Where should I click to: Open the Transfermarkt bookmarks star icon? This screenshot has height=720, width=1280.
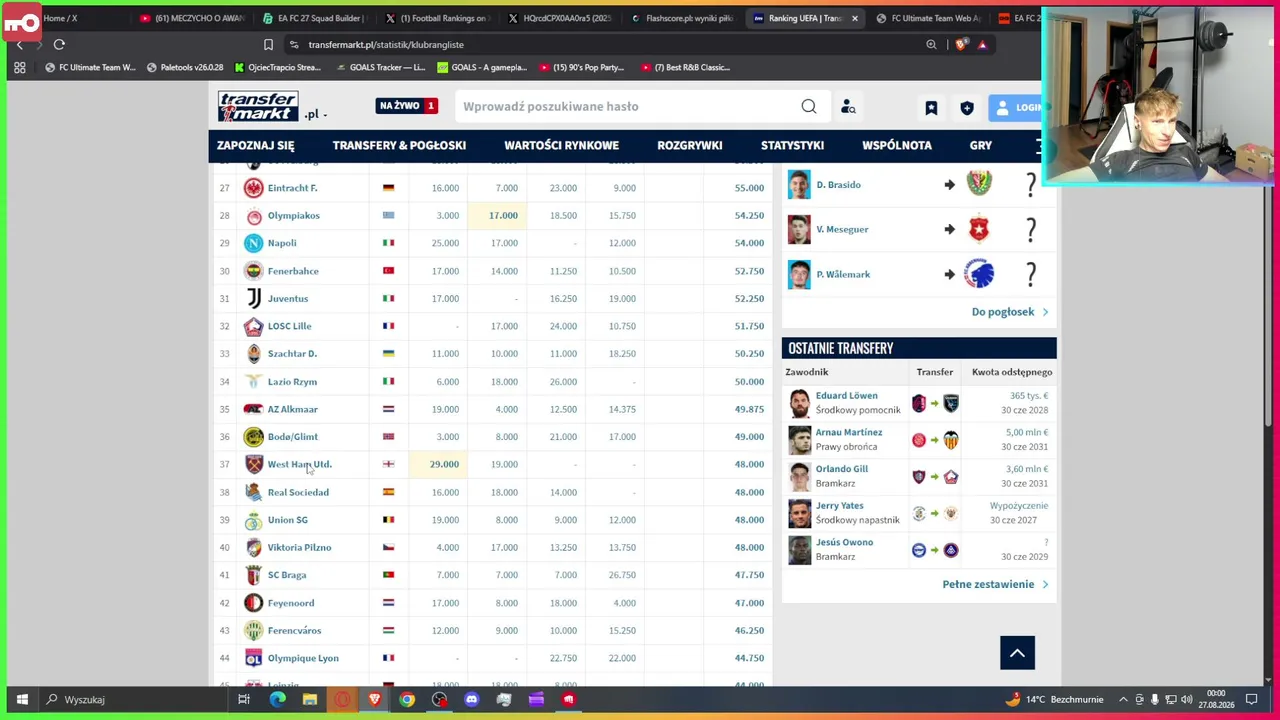click(931, 107)
